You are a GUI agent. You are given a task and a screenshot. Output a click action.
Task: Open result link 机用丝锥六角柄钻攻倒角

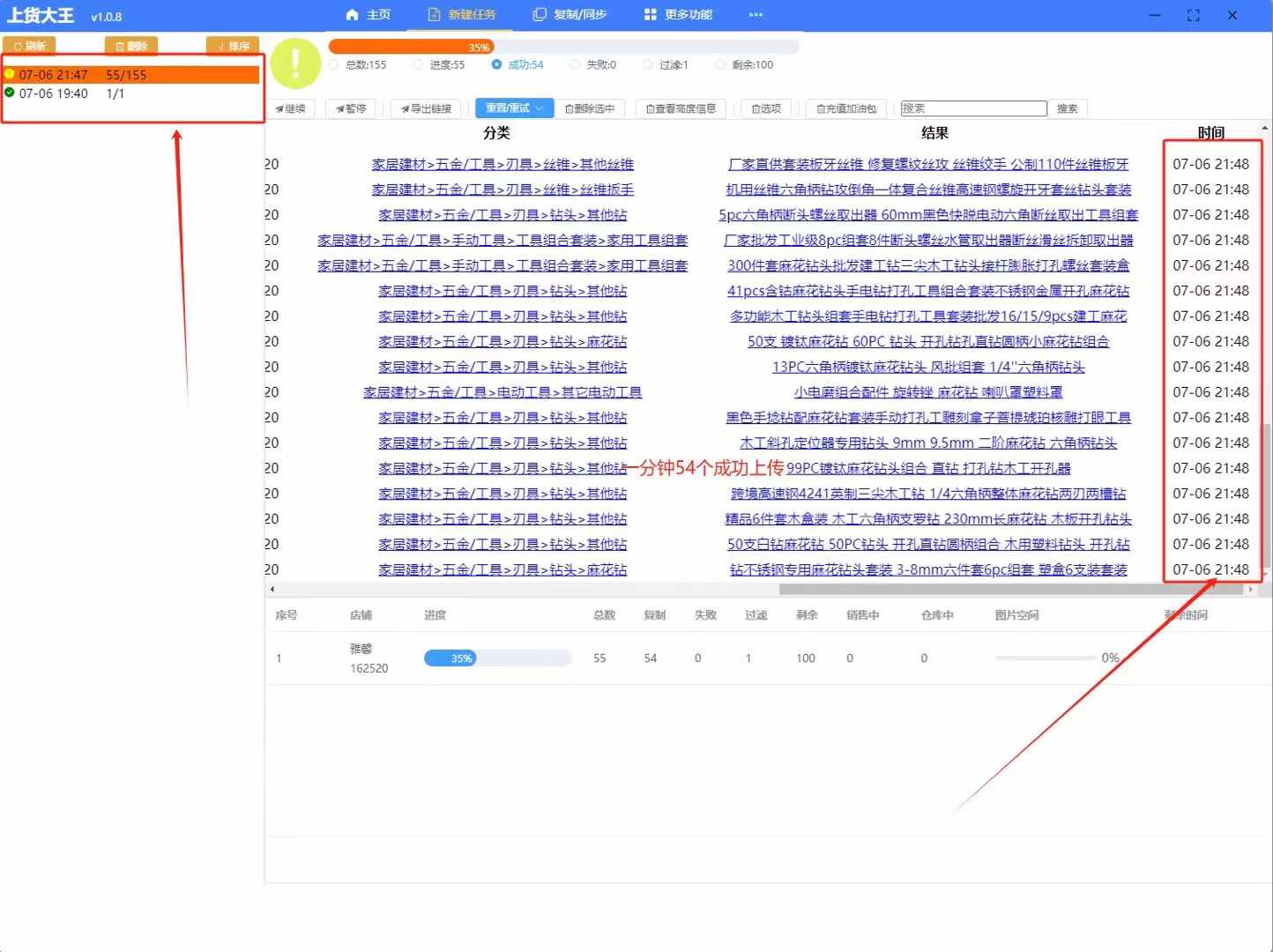(928, 190)
